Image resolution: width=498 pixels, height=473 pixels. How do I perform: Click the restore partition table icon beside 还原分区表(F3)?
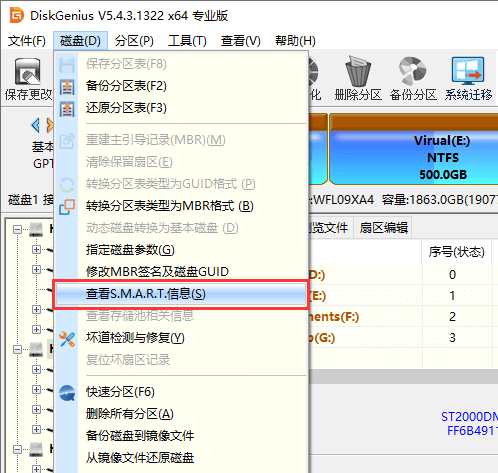point(67,109)
